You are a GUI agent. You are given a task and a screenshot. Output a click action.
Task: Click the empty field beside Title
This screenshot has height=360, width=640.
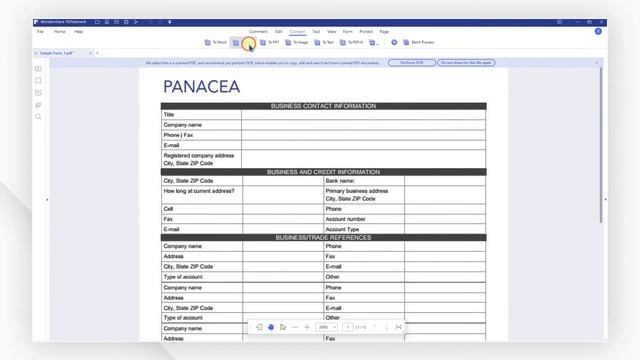click(363, 115)
